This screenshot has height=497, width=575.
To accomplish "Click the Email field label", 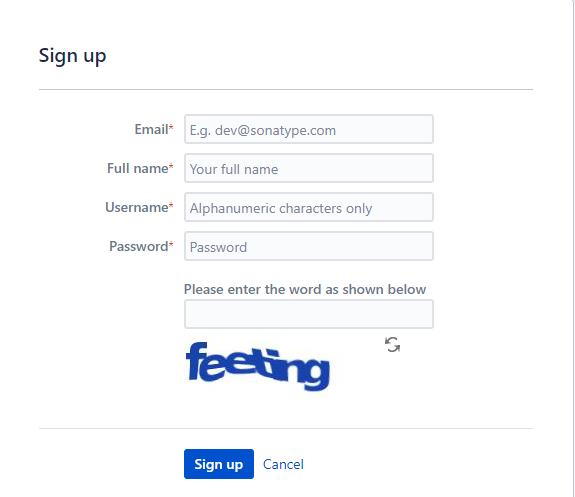I will coord(151,129).
